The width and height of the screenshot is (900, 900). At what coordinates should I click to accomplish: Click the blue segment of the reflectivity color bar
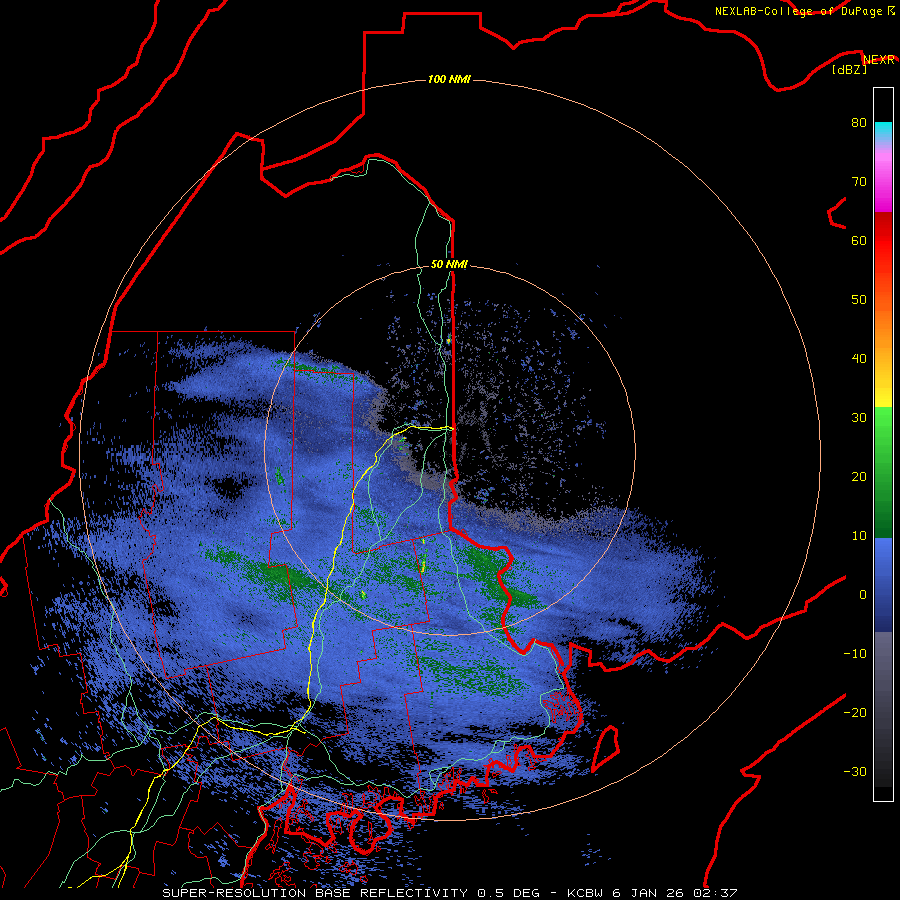[x=883, y=585]
